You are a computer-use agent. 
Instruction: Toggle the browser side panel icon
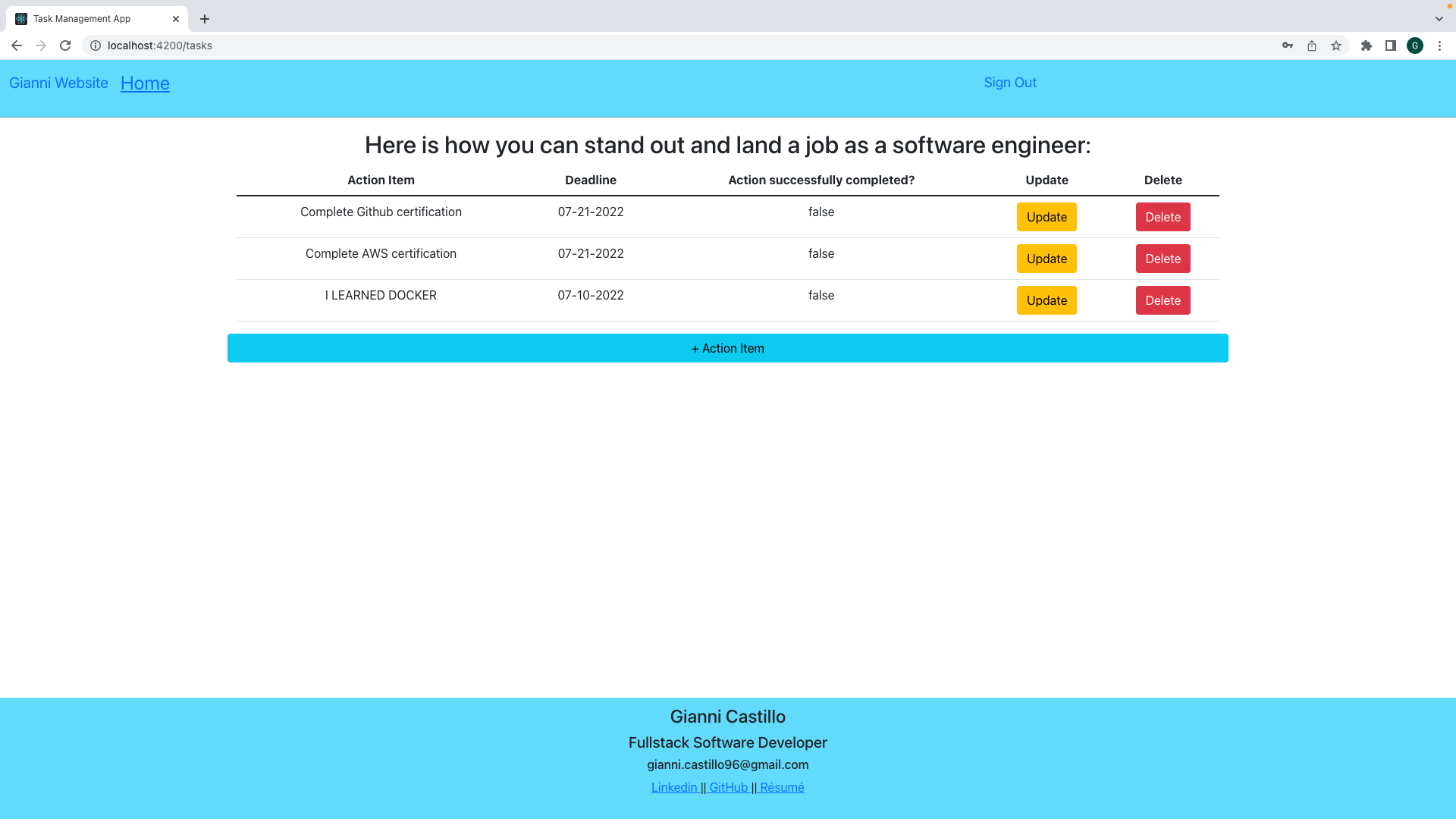(1391, 45)
